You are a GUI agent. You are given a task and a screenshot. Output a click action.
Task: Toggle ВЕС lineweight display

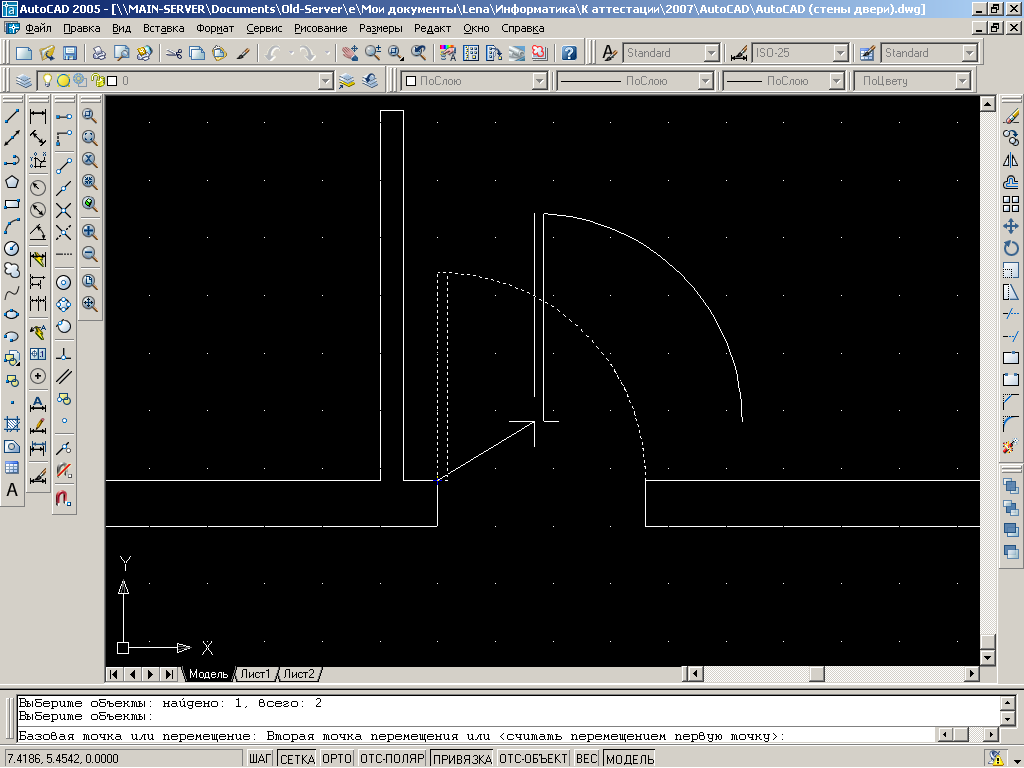[x=586, y=758]
